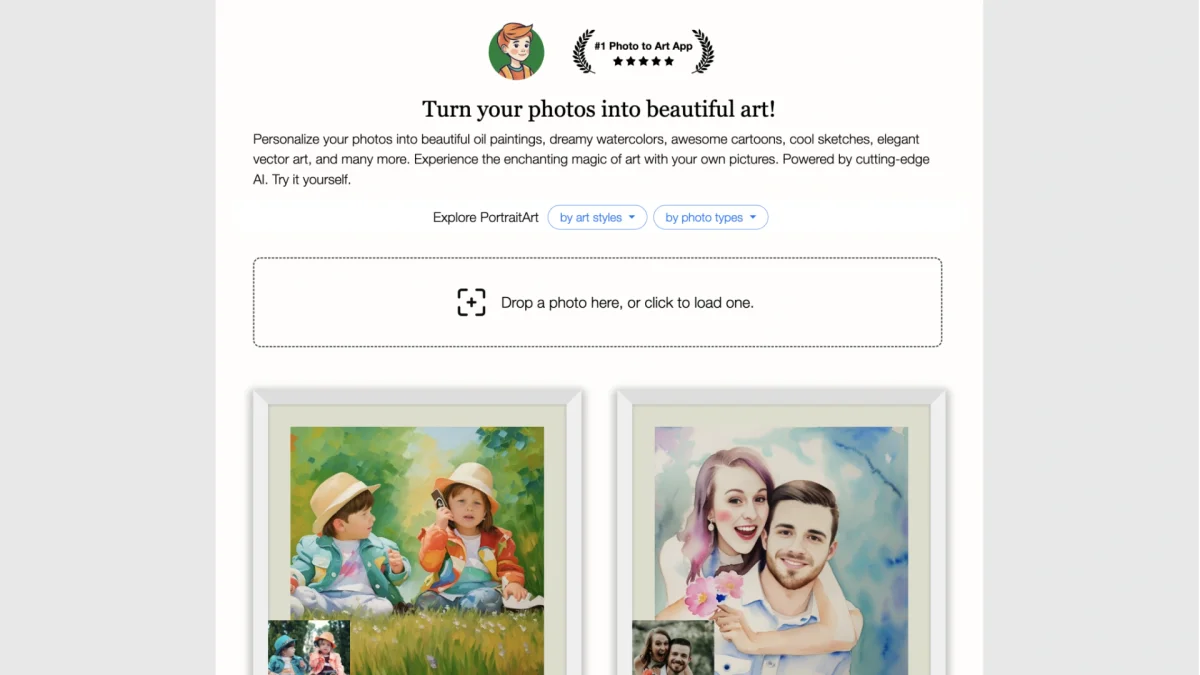Click the photo frame plus icon

[x=471, y=302]
